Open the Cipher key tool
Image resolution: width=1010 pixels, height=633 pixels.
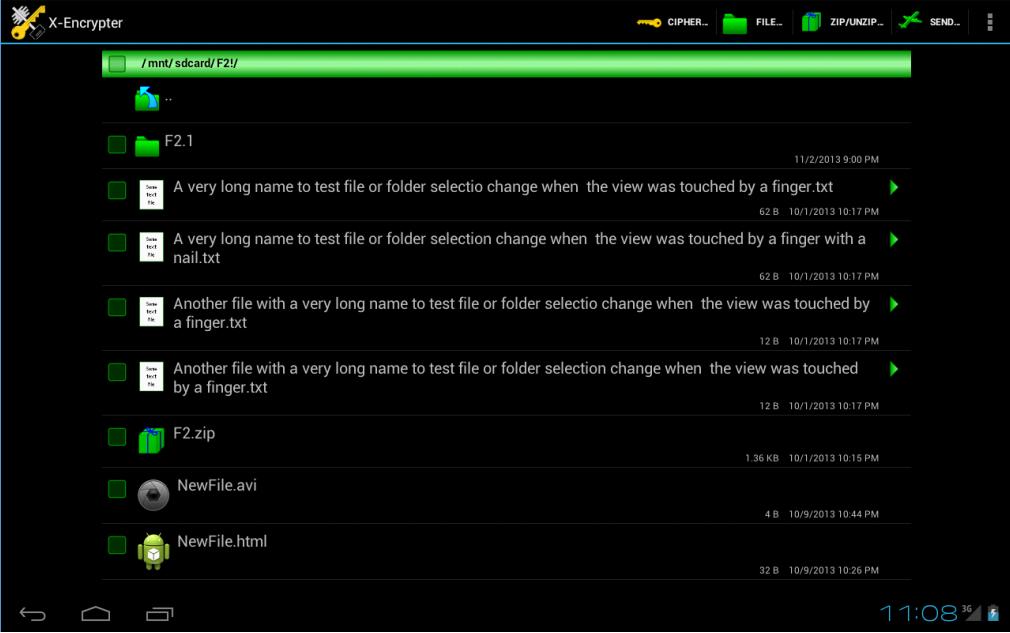(672, 22)
